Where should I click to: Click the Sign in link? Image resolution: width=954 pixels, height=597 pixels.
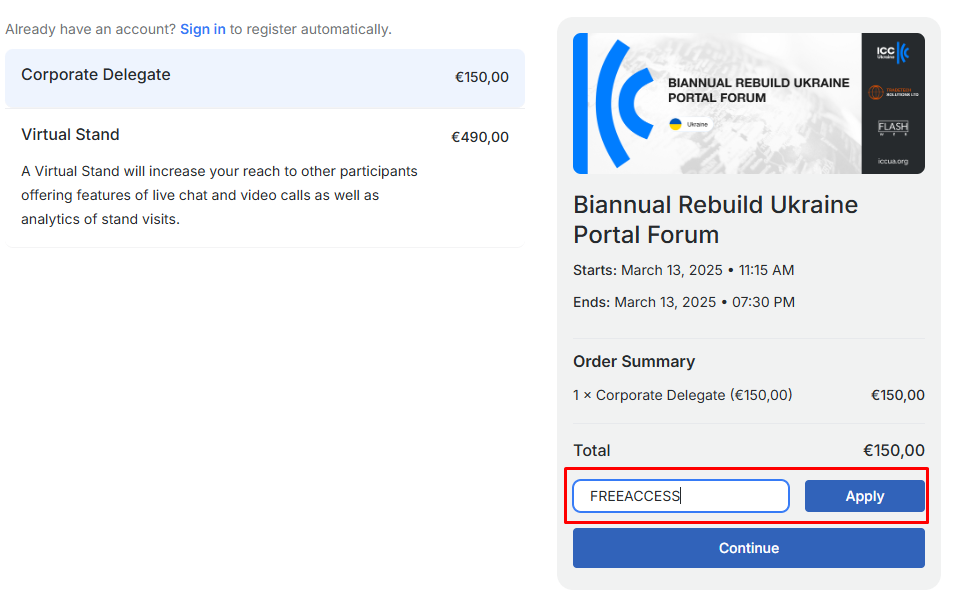203,29
